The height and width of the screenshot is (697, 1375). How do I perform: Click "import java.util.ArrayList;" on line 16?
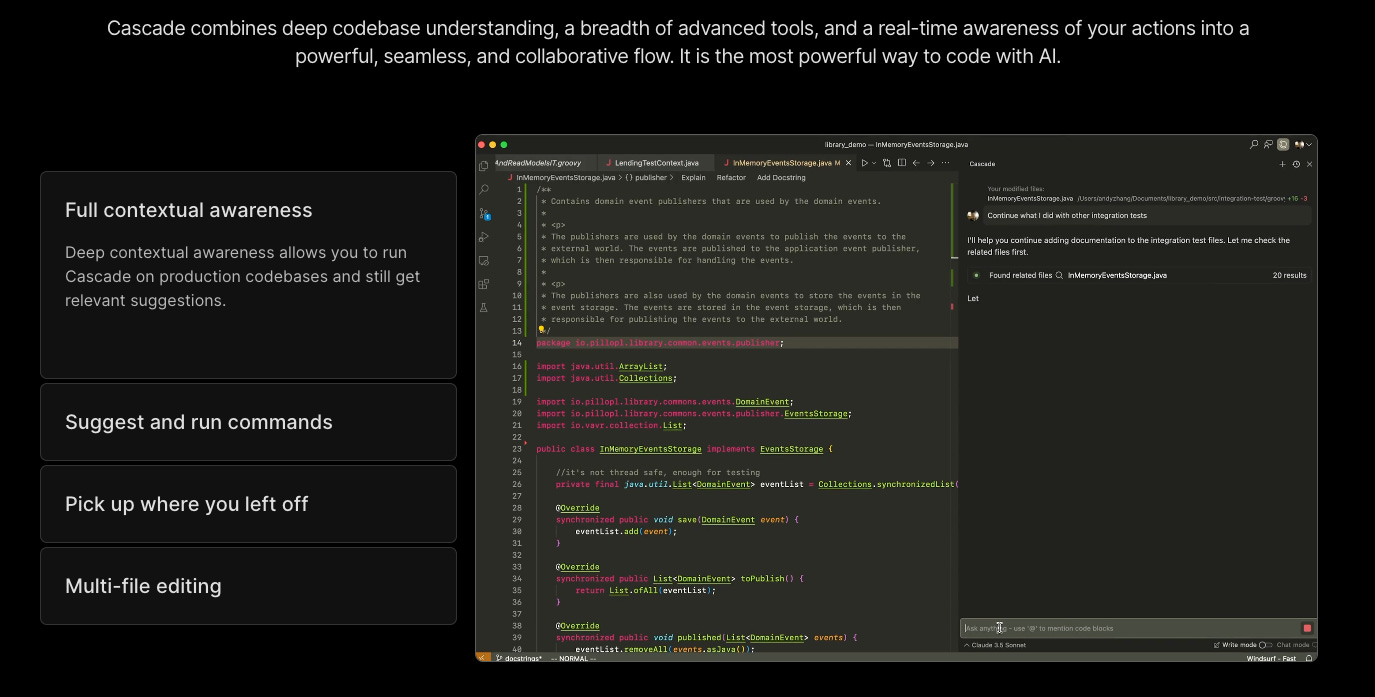pyautogui.click(x=601, y=366)
